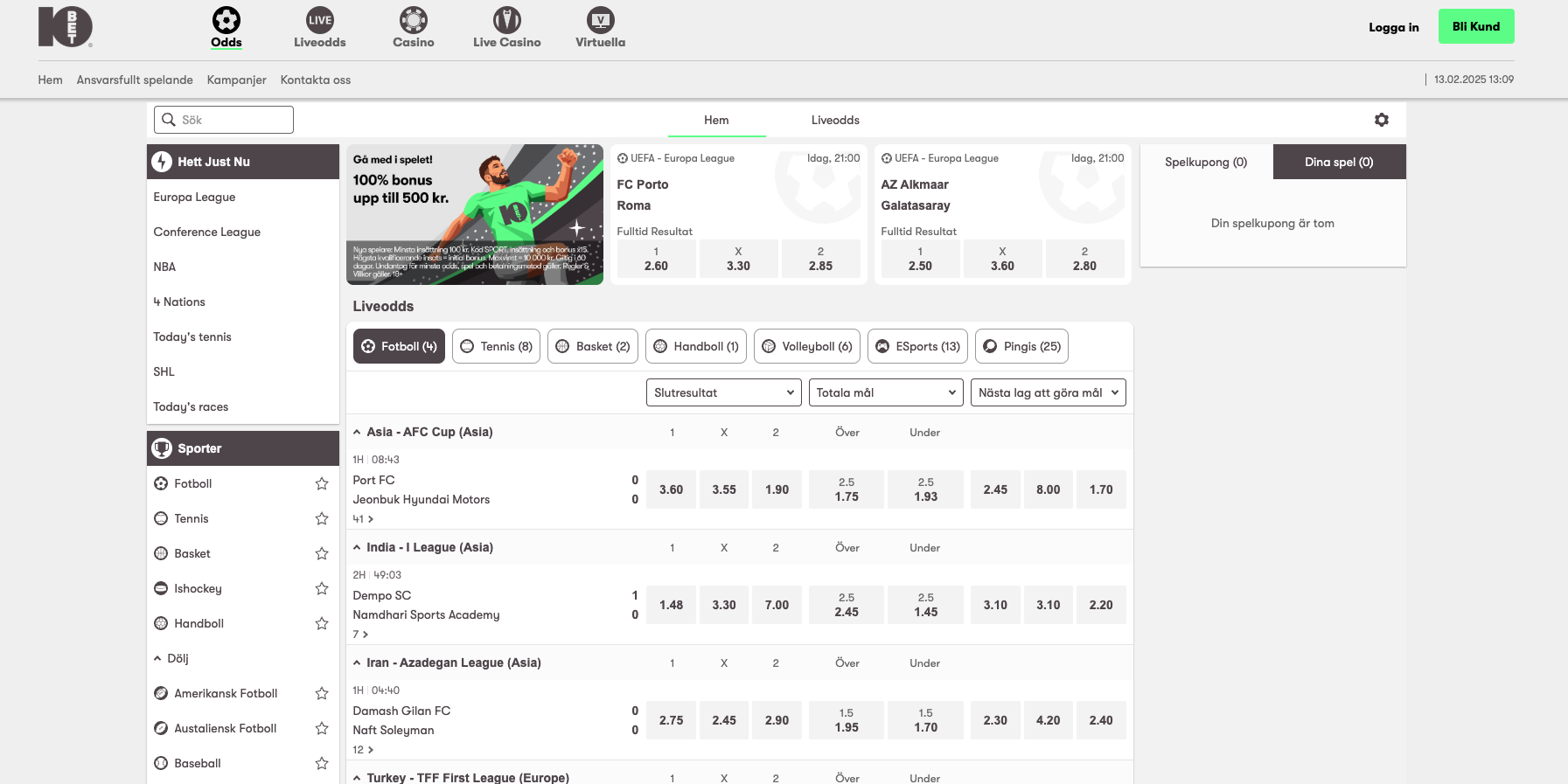Click the Hett Just Nu lightning icon

click(x=162, y=162)
